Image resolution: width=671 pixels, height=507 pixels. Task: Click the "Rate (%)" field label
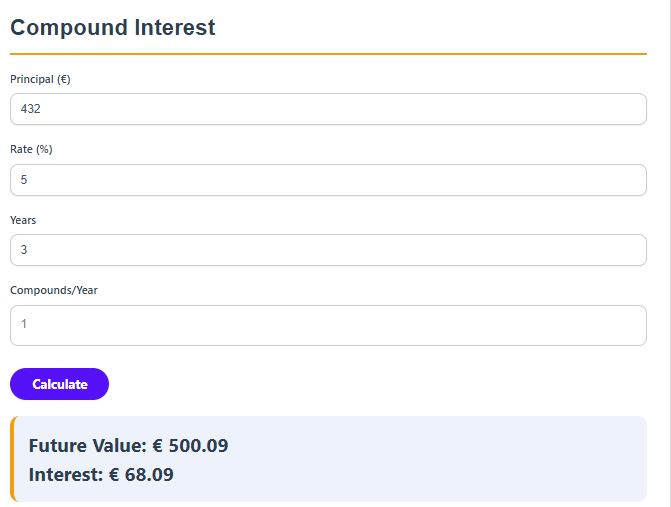tap(31, 149)
